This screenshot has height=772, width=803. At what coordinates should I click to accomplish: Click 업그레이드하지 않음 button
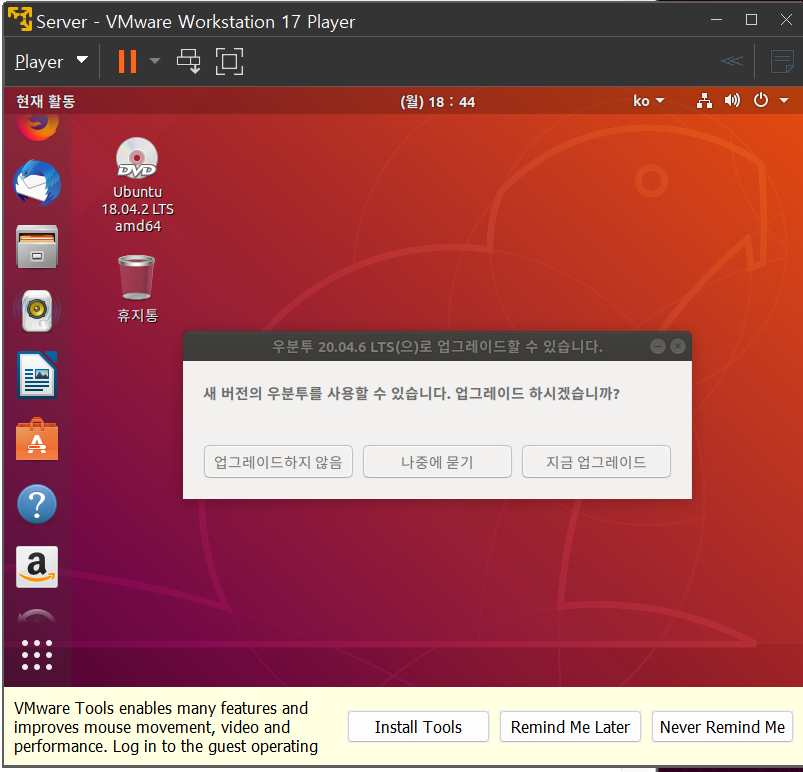click(278, 462)
